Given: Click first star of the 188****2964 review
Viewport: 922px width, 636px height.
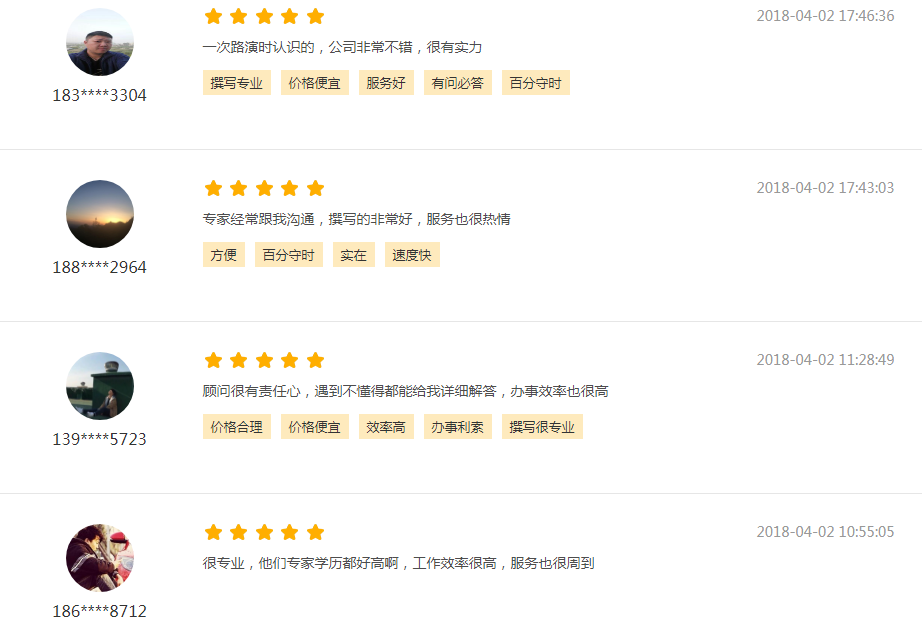Looking at the screenshot, I should (x=213, y=188).
